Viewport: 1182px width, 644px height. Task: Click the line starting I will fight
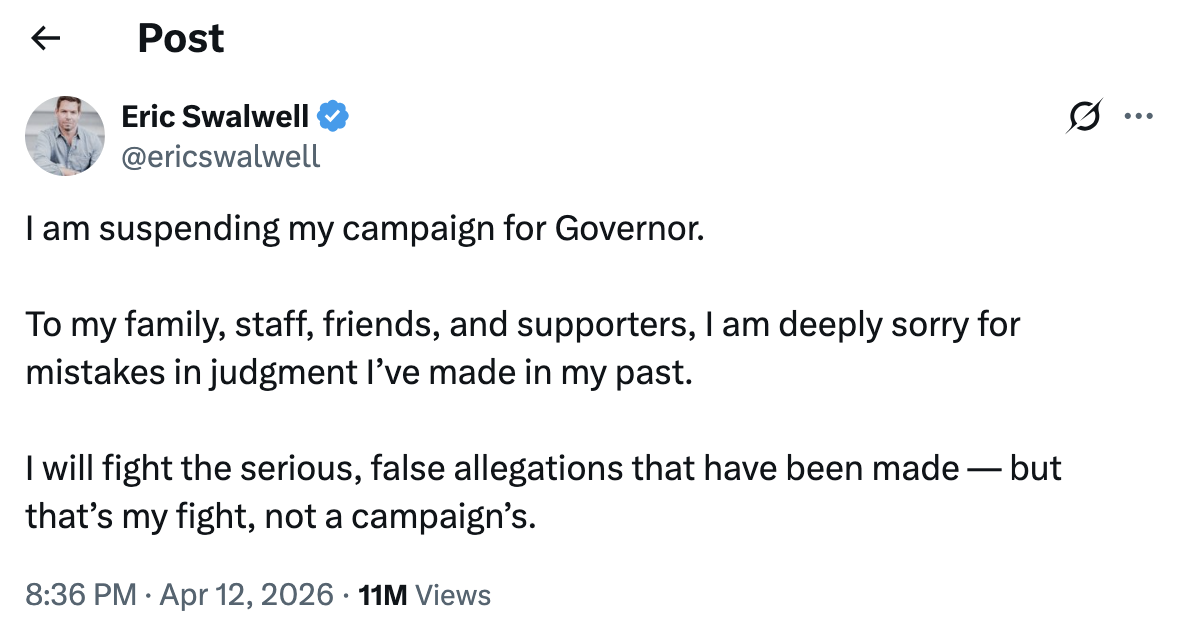[x=543, y=469]
